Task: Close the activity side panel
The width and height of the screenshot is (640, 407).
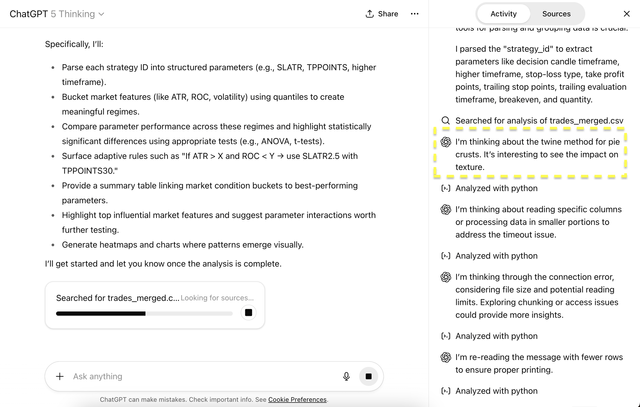Action: 627,14
